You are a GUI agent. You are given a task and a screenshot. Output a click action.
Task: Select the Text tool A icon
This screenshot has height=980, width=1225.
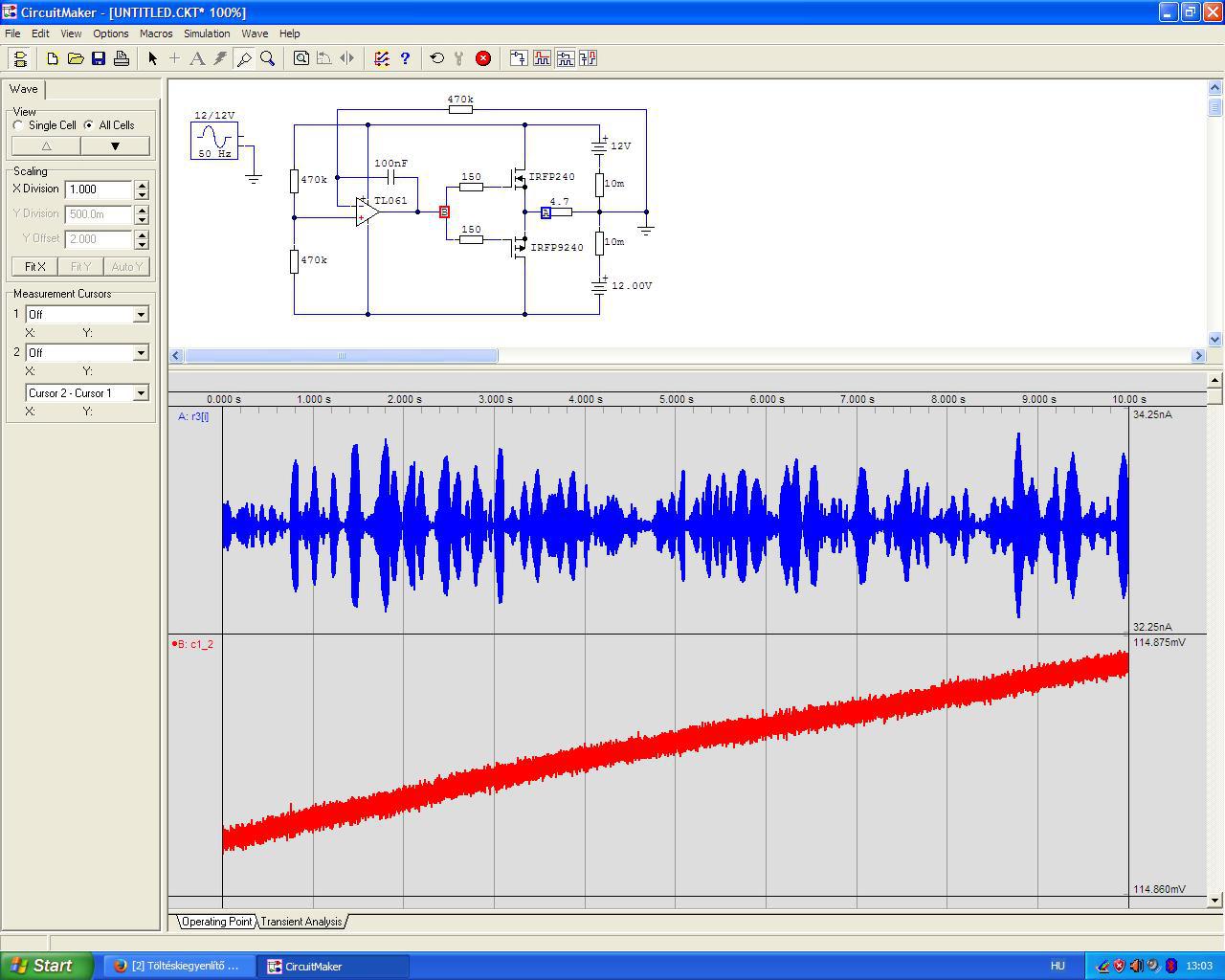[197, 58]
